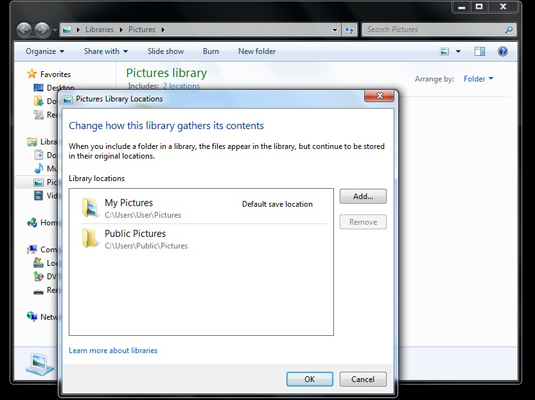Create a New folder from toolbar
Viewport: 535px width, 400px height.
tap(257, 52)
